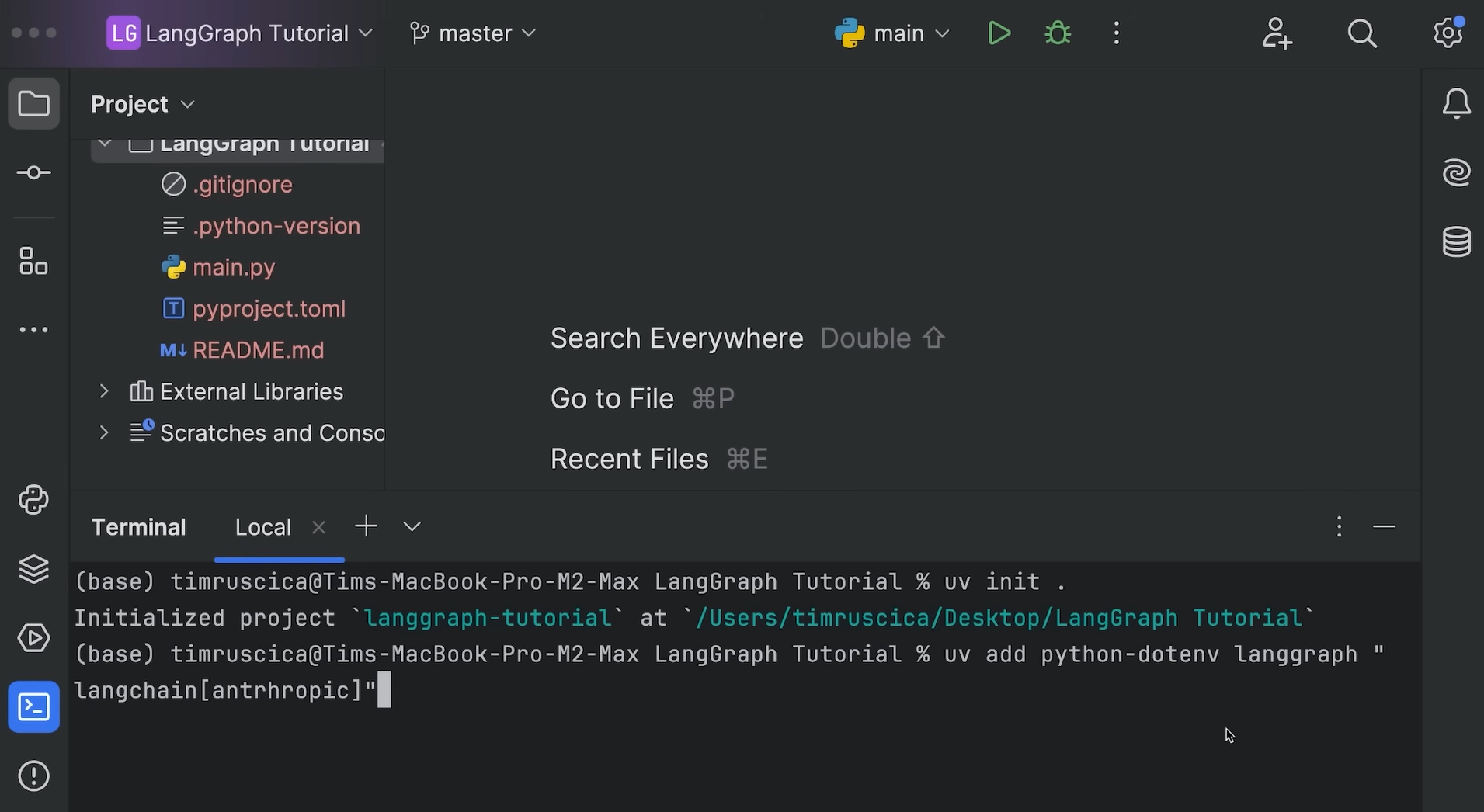Screen dimensions: 1484x812
Task: Open Python Packages layers icon
Action: click(x=33, y=569)
